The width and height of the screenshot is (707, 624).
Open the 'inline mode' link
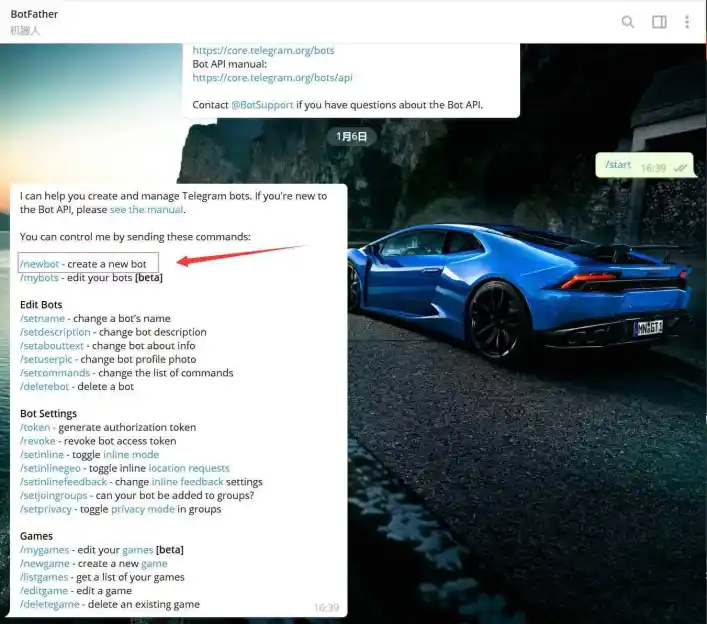pyautogui.click(x=130, y=455)
